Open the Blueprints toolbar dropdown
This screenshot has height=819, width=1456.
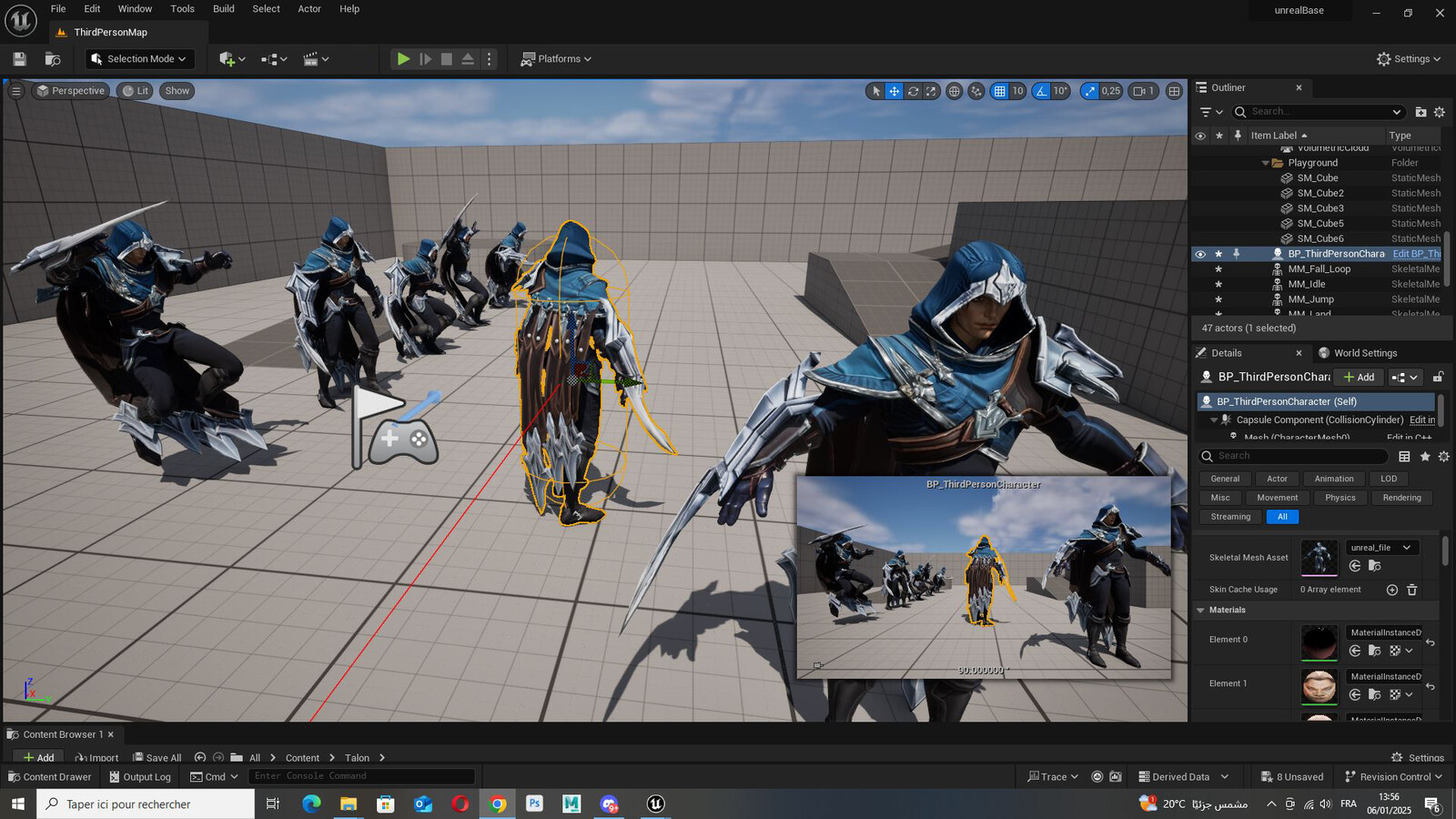(x=274, y=59)
